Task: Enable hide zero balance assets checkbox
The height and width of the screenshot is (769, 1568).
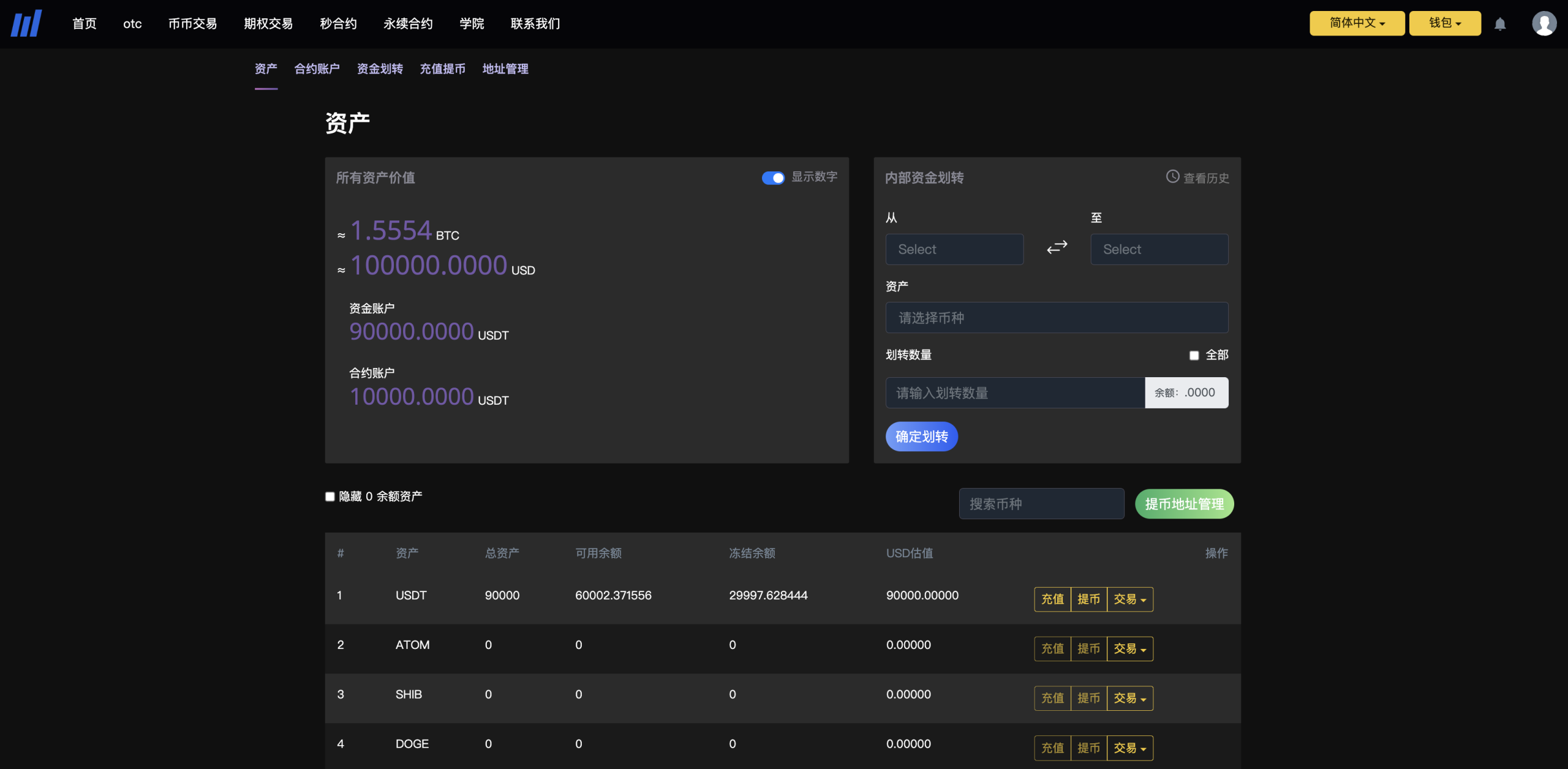Action: [x=330, y=497]
